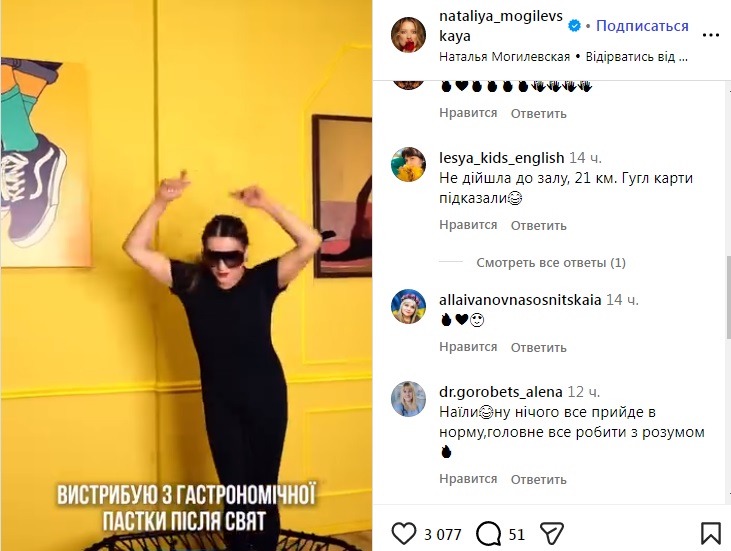Open comments via speech bubble icon
Screen dimensions: 731x551
[x=488, y=534]
